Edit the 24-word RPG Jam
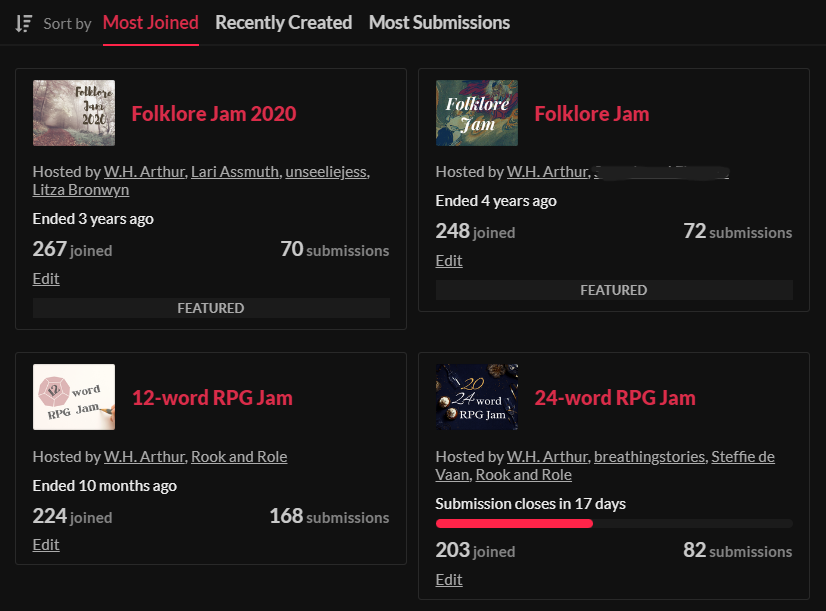Screen dimensions: 826x611 click(x=449, y=579)
